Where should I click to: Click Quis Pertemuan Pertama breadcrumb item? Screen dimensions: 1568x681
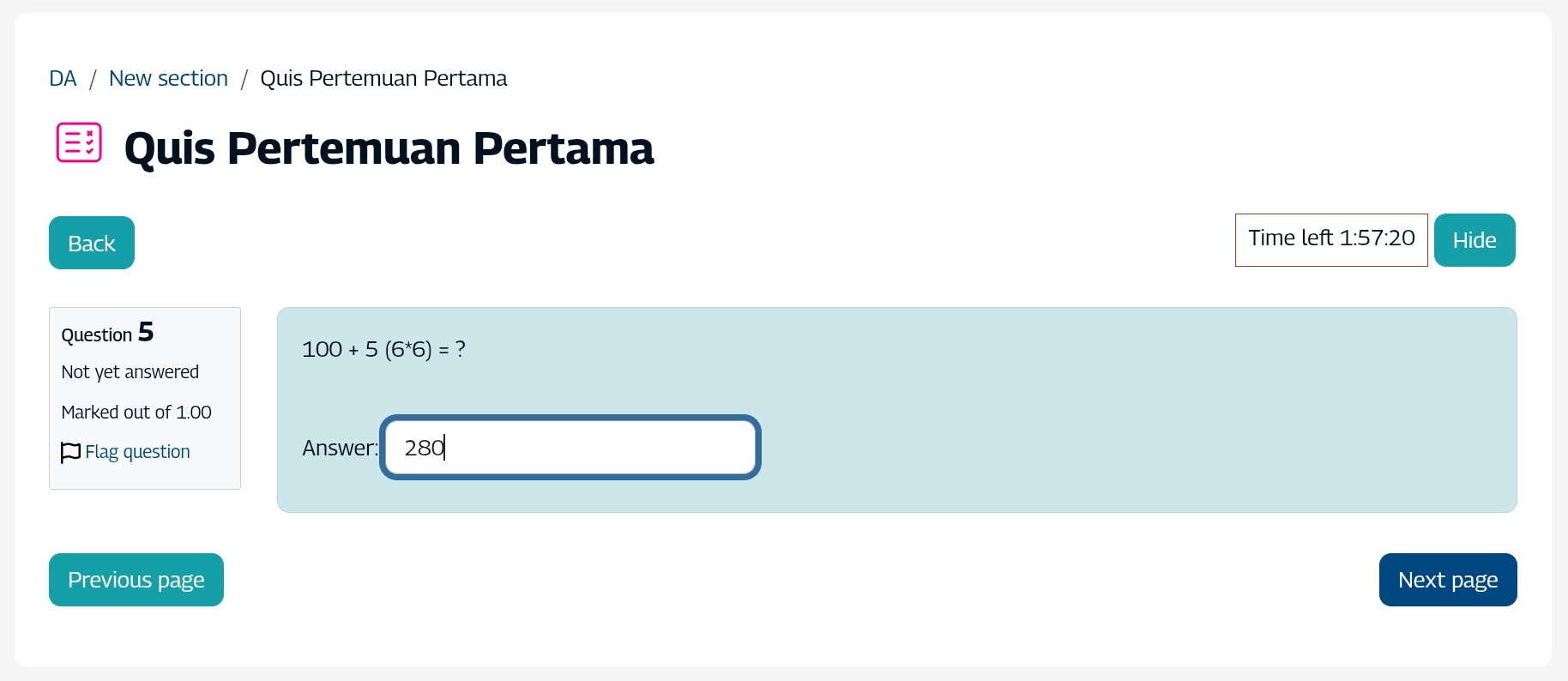pyautogui.click(x=383, y=78)
